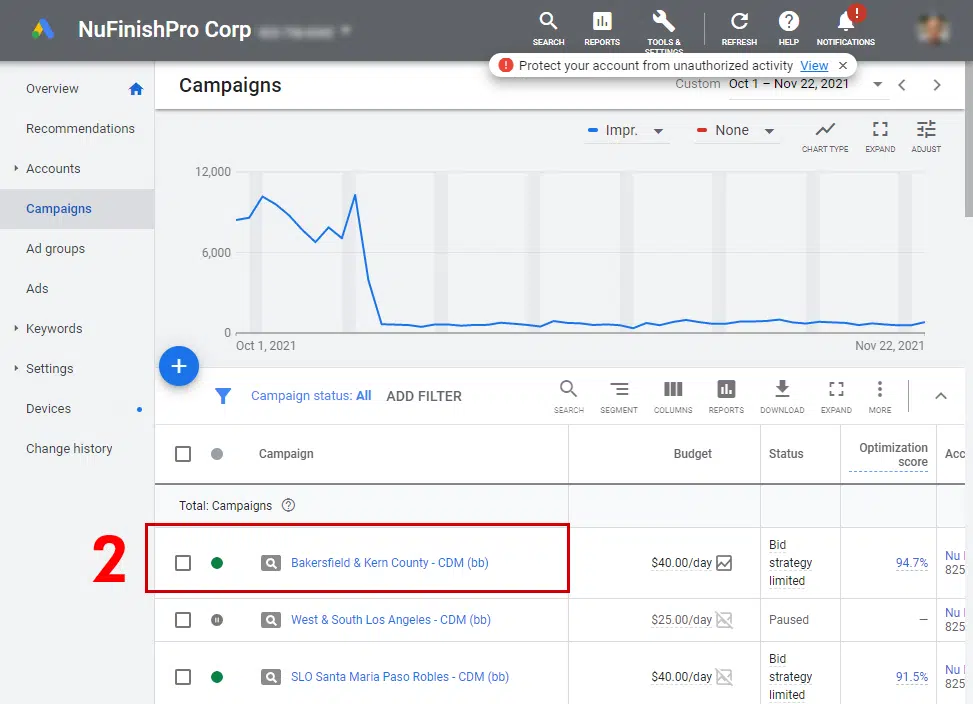Viewport: 973px width, 704px height.
Task: Open the 94.7% optimization score
Action: [x=912, y=563]
